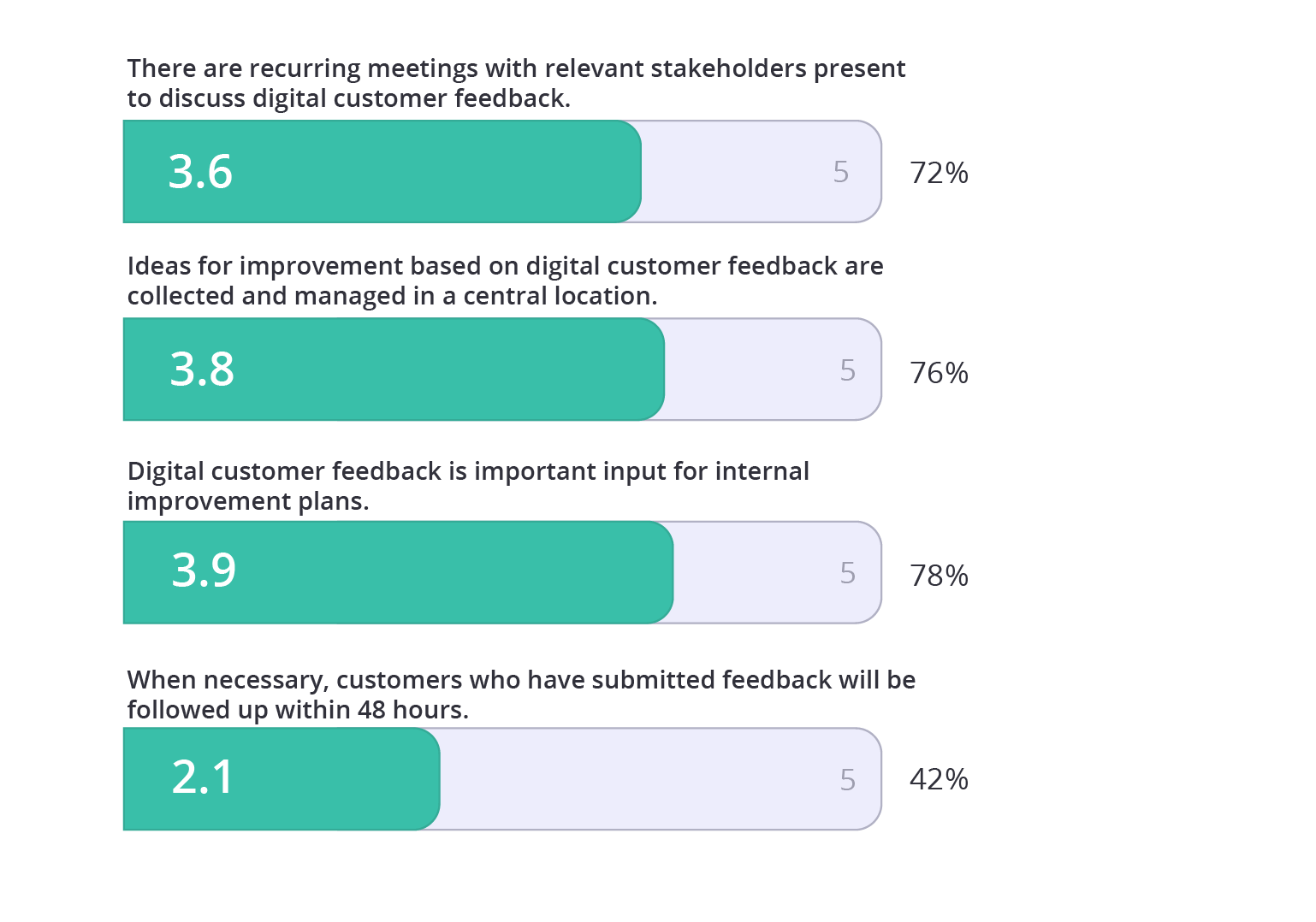The height and width of the screenshot is (922, 1316).
Task: Click the maximum value 5 on the 72% bar
Action: point(841,172)
